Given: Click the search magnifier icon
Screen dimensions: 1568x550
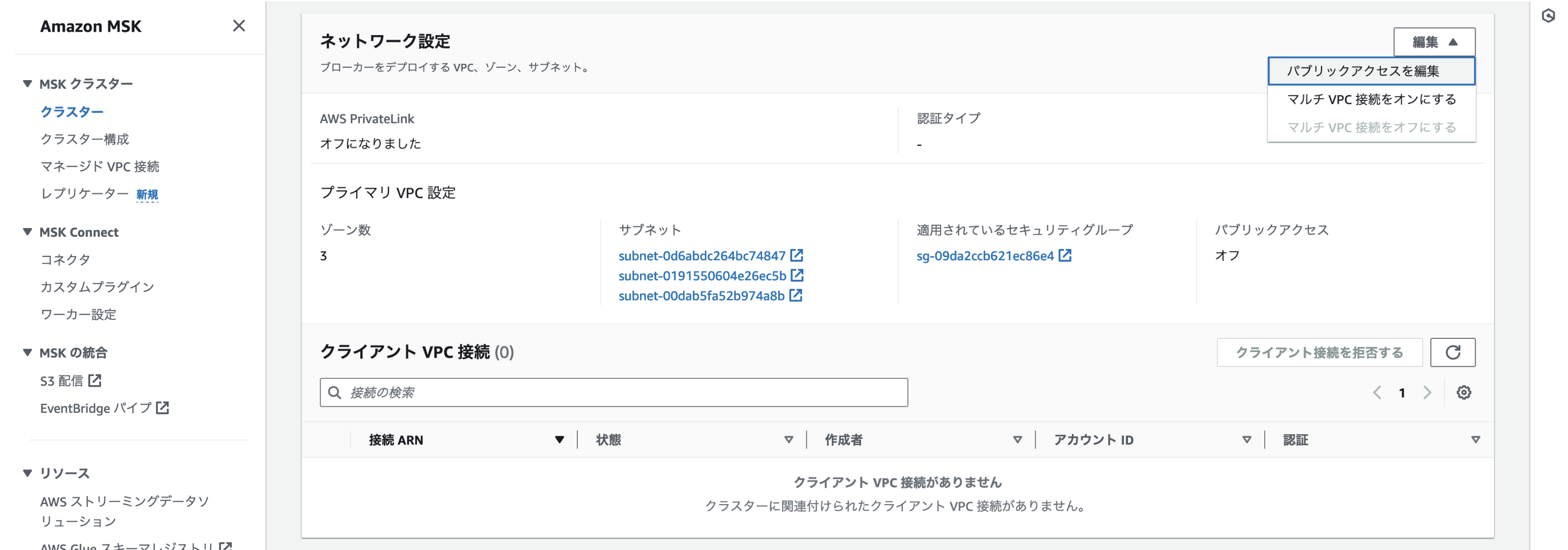Looking at the screenshot, I should (334, 392).
